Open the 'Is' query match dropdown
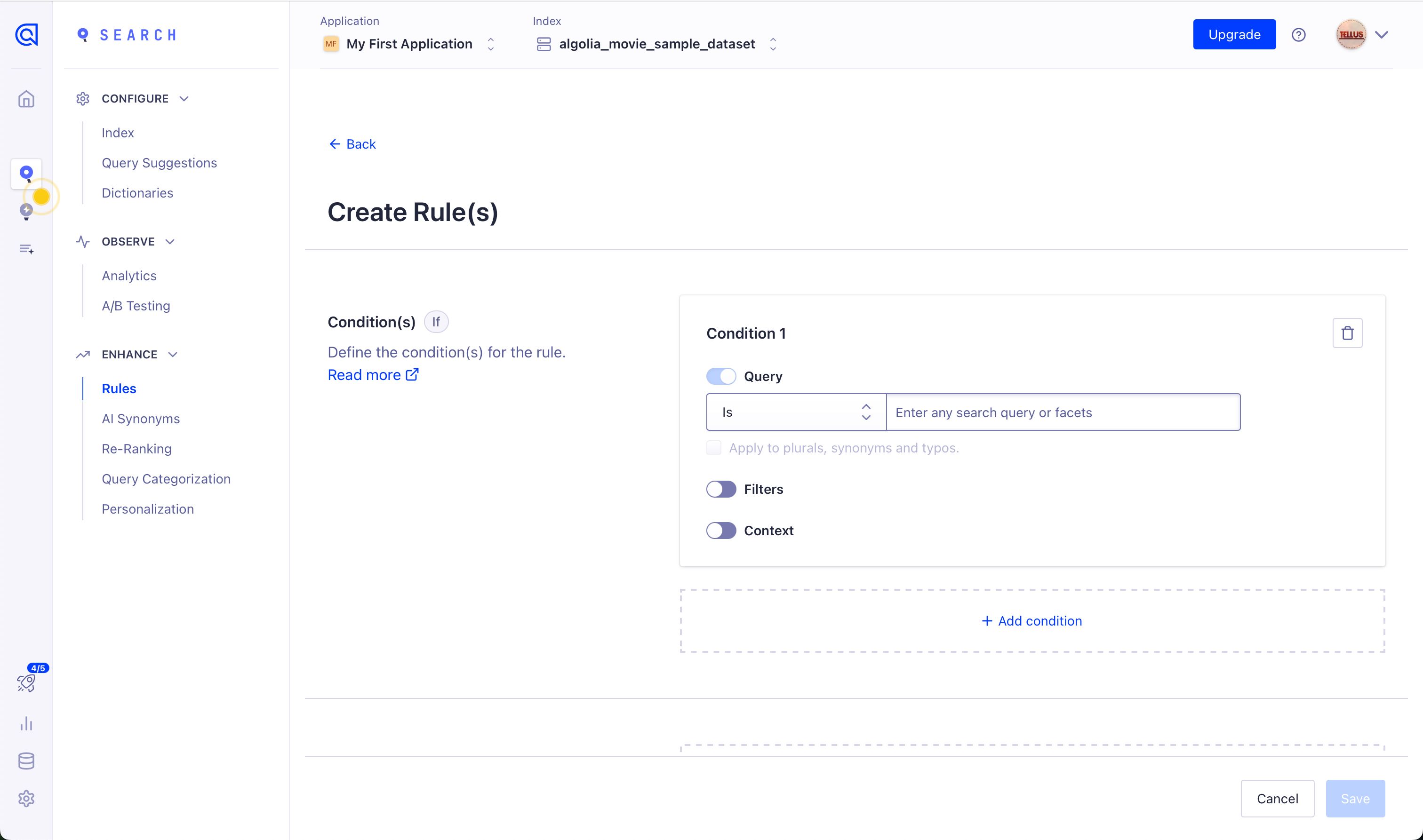 pos(796,412)
